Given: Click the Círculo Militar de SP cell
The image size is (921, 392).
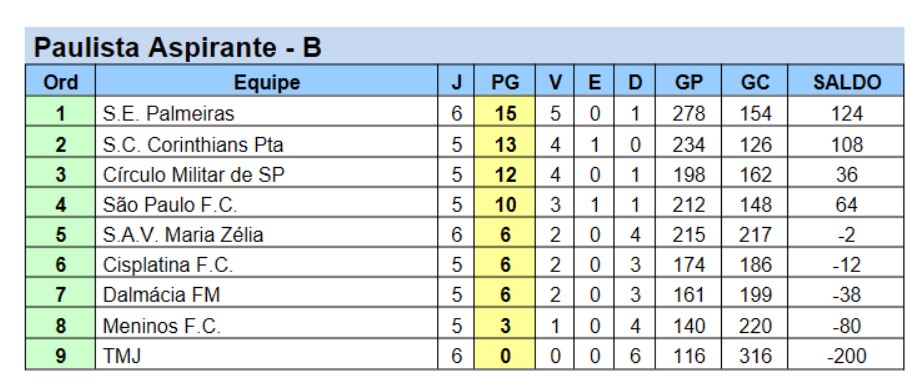Looking at the screenshot, I should 267,174.
